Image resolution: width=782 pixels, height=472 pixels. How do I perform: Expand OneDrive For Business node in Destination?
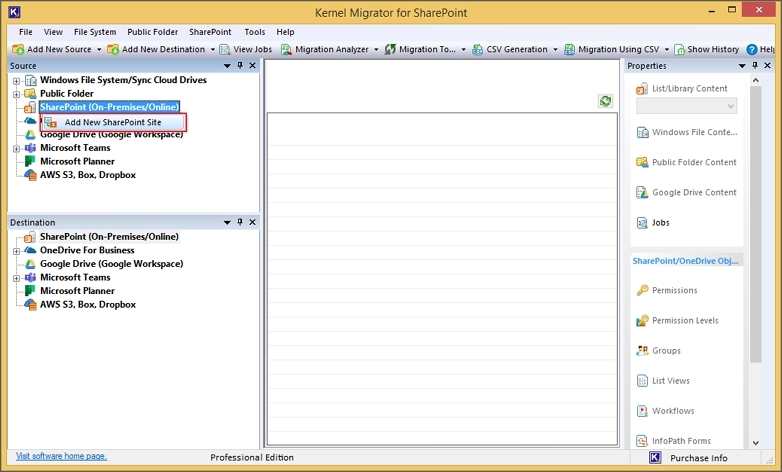tap(16, 251)
